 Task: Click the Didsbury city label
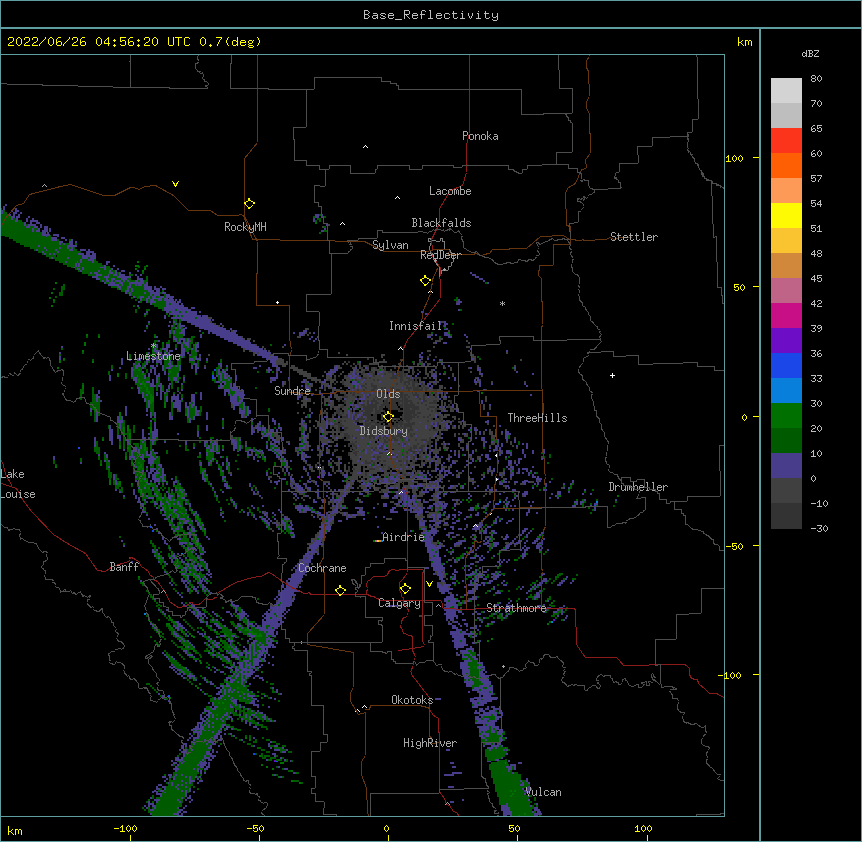[384, 431]
